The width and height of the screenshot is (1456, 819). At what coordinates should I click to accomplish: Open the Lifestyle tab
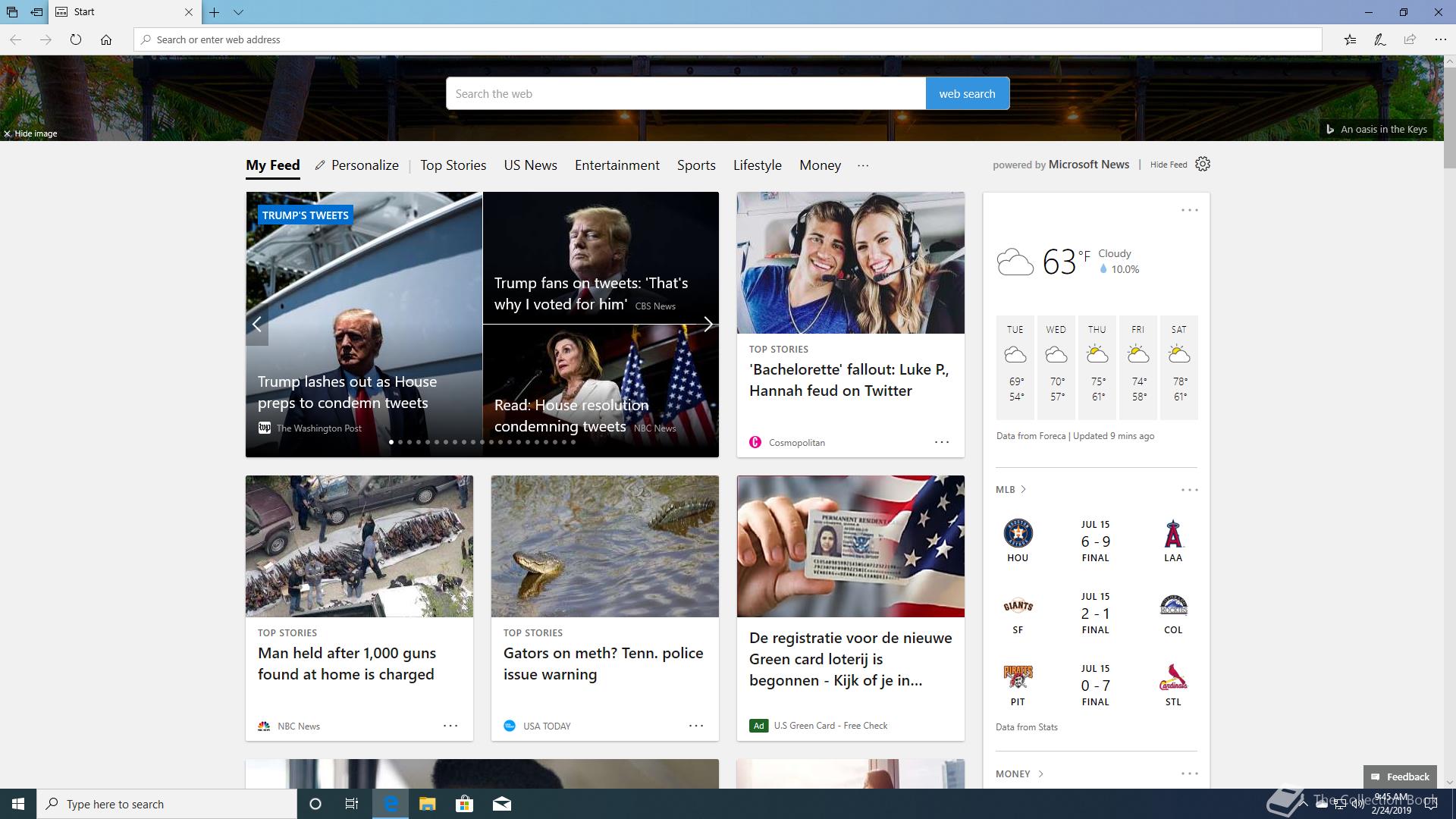(x=758, y=165)
